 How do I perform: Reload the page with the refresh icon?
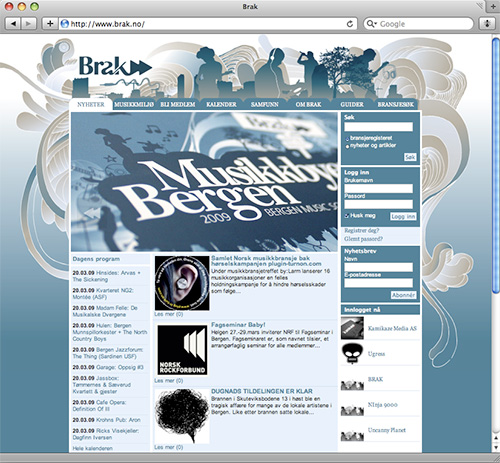pyautogui.click(x=350, y=24)
